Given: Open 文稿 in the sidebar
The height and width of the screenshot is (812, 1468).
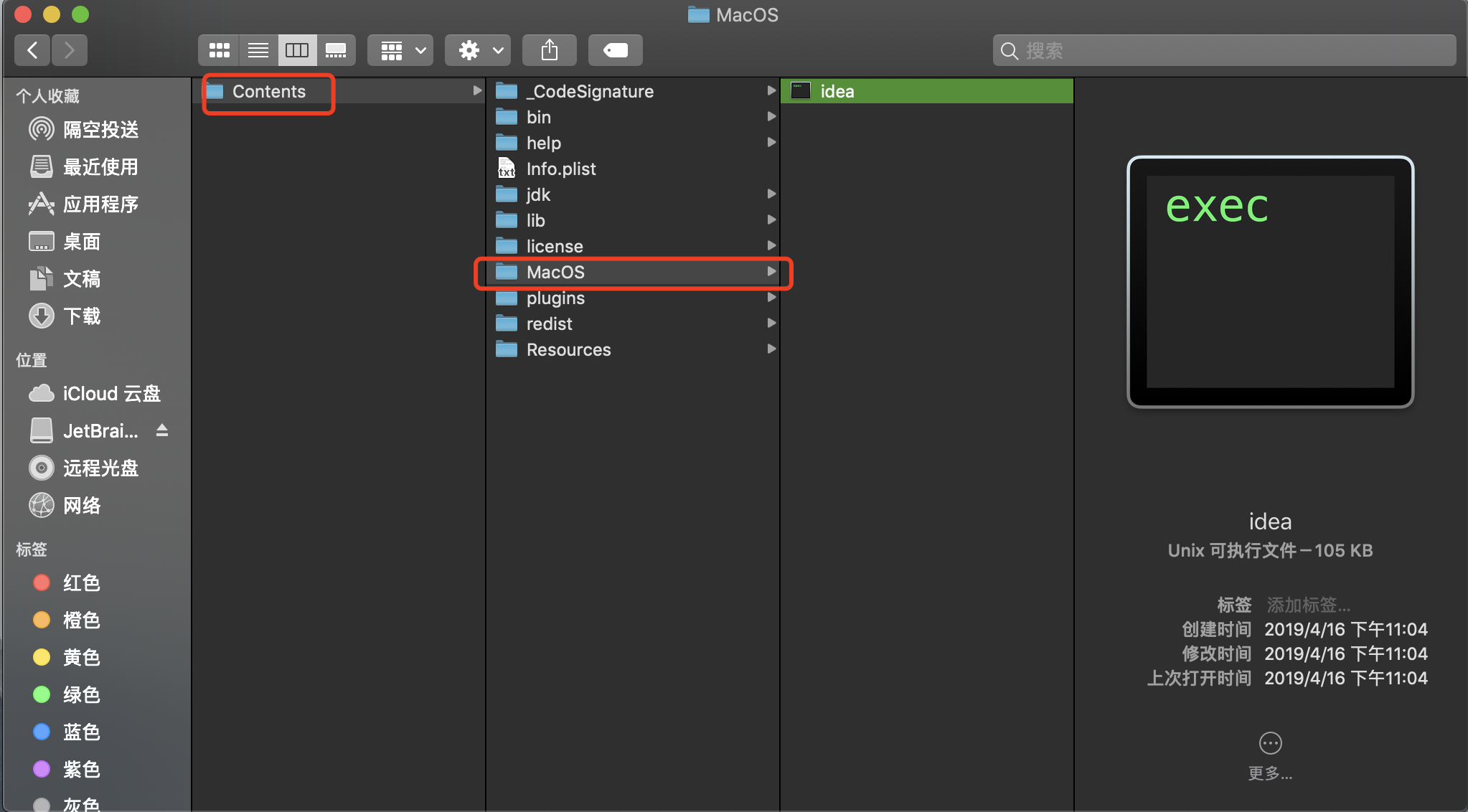Looking at the screenshot, I should (x=65, y=279).
